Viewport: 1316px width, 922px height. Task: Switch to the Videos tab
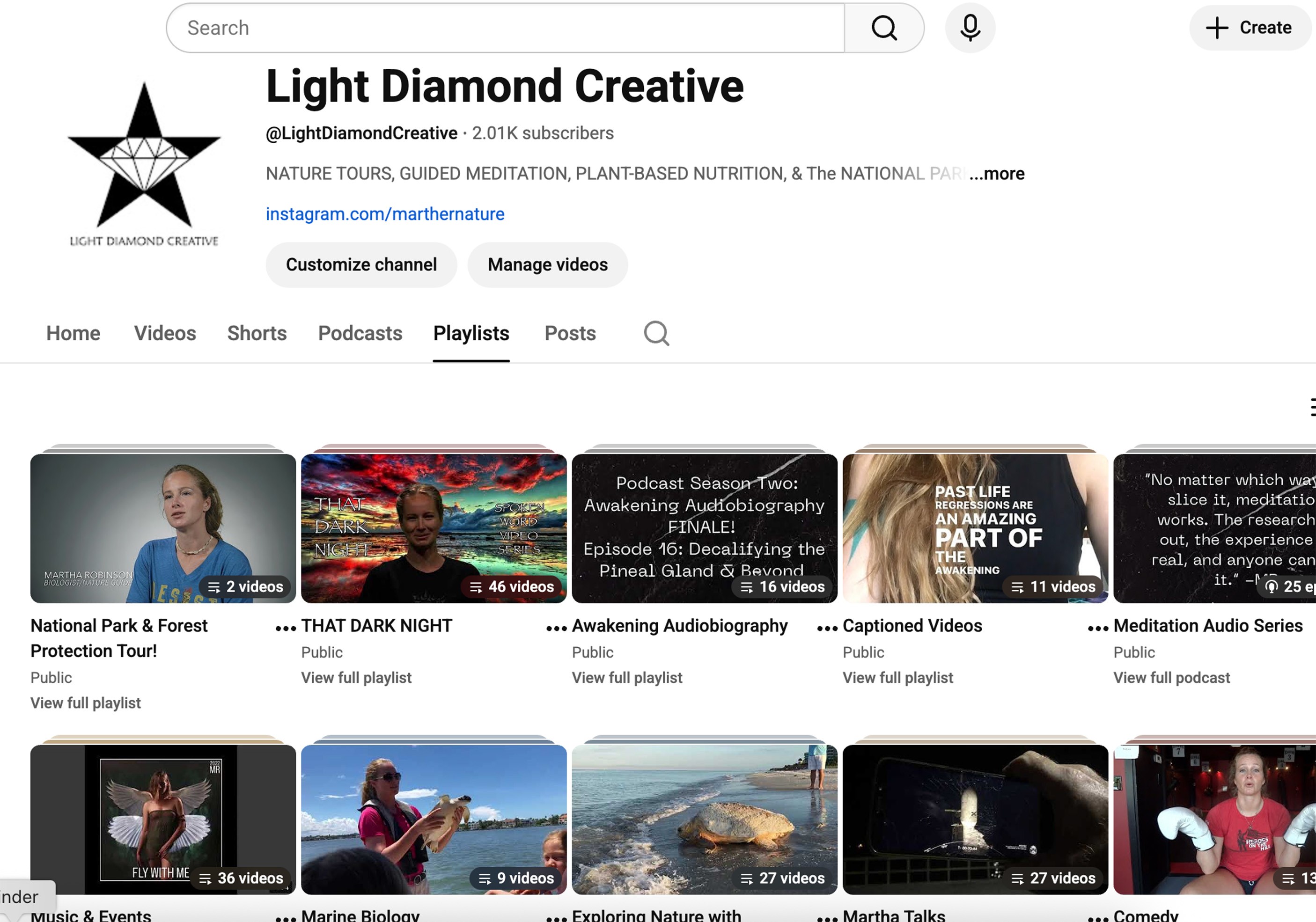[x=165, y=333]
